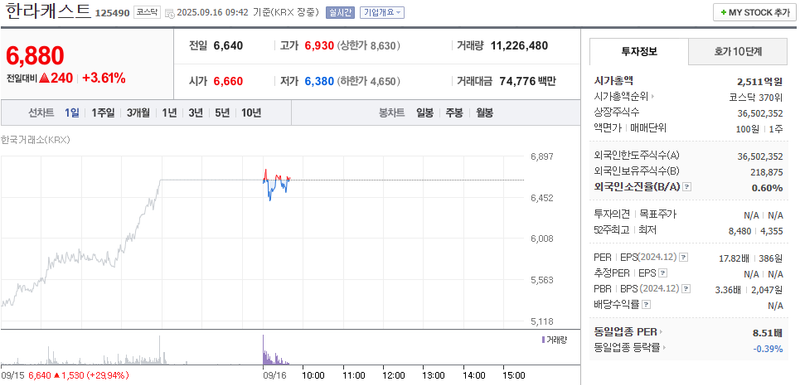Click the 상한가 8,630 label
The image size is (800, 385).
point(368,46)
